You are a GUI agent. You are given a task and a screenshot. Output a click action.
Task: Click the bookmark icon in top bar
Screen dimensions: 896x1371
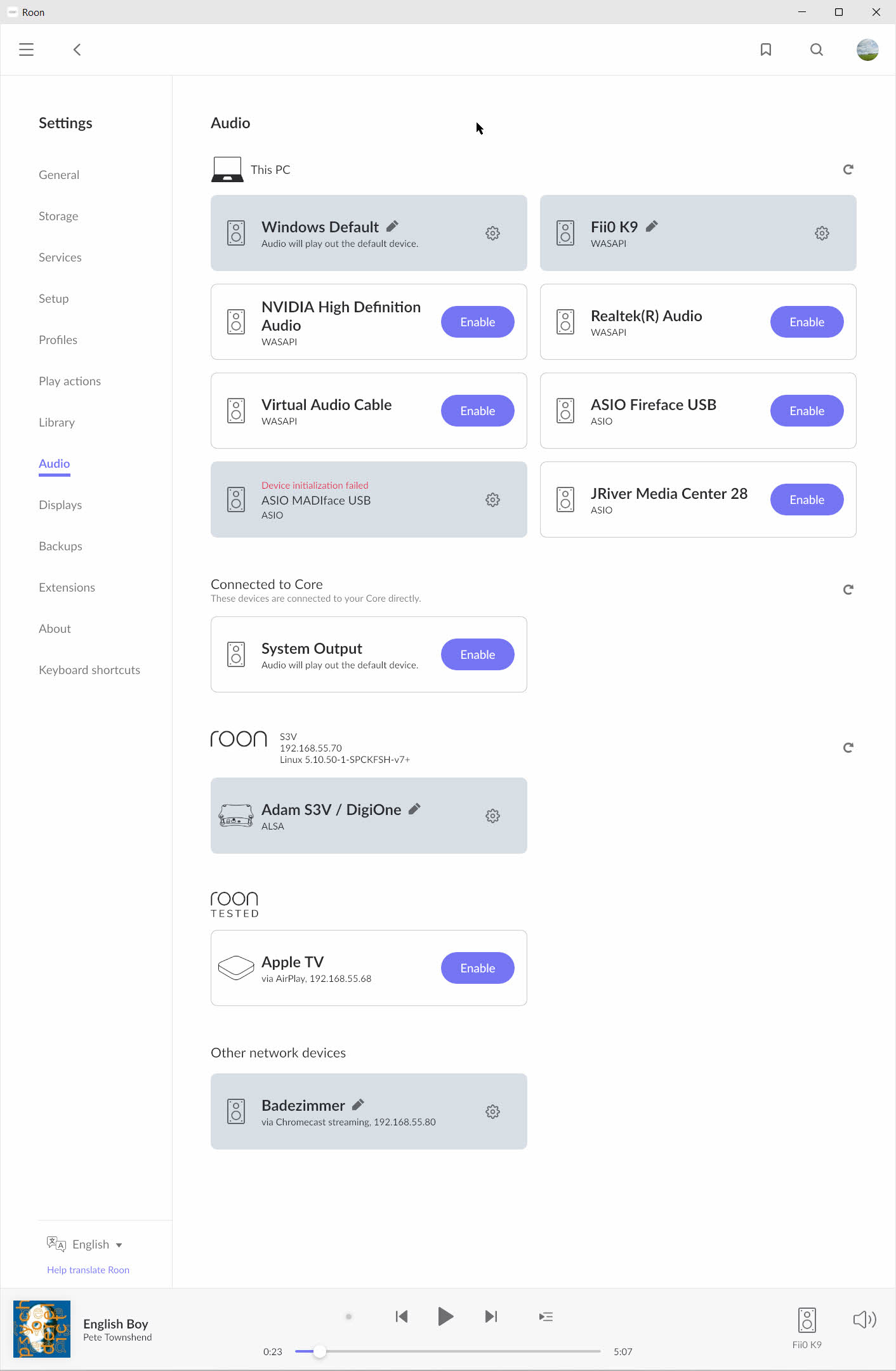(766, 50)
